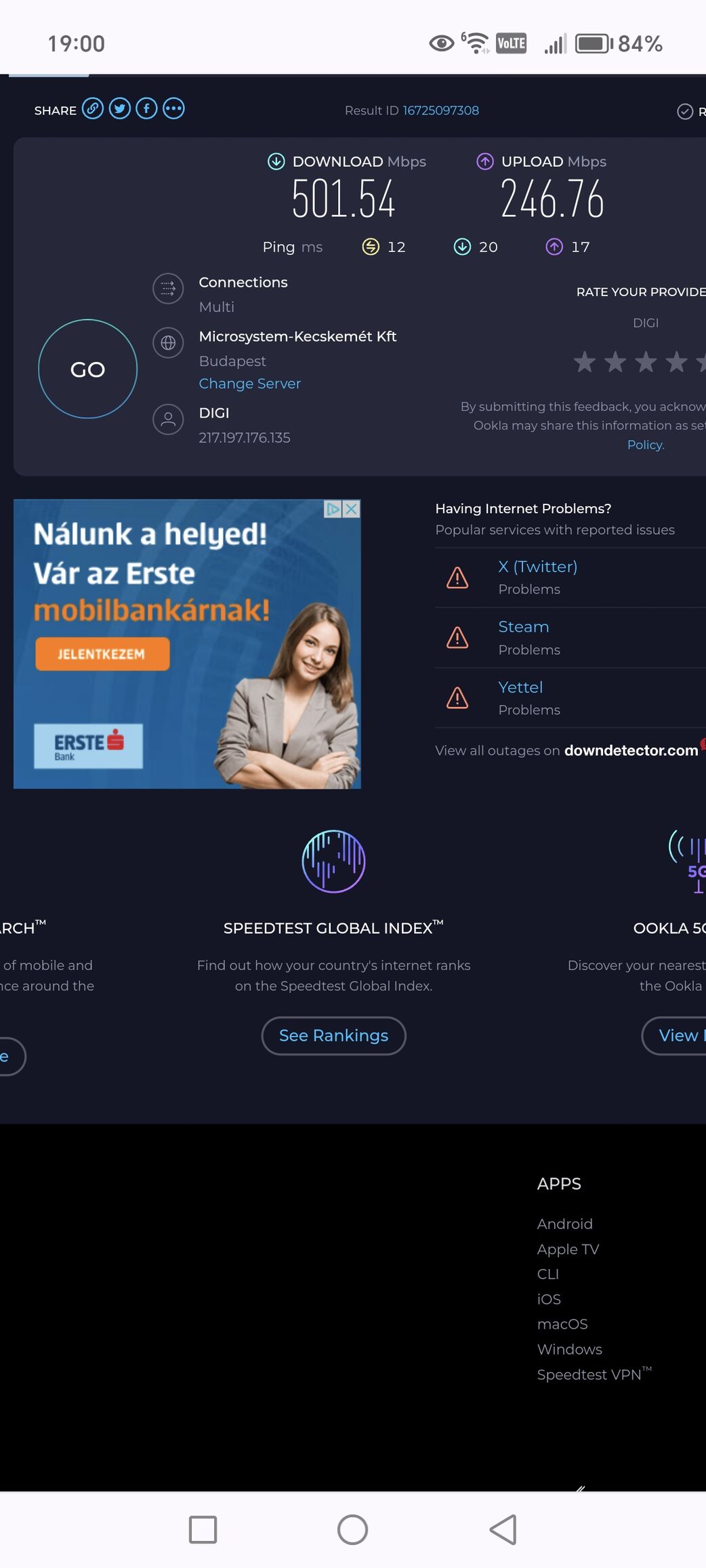Screen dimensions: 706x1568
Task: View Yettel problems report
Action: [x=520, y=687]
